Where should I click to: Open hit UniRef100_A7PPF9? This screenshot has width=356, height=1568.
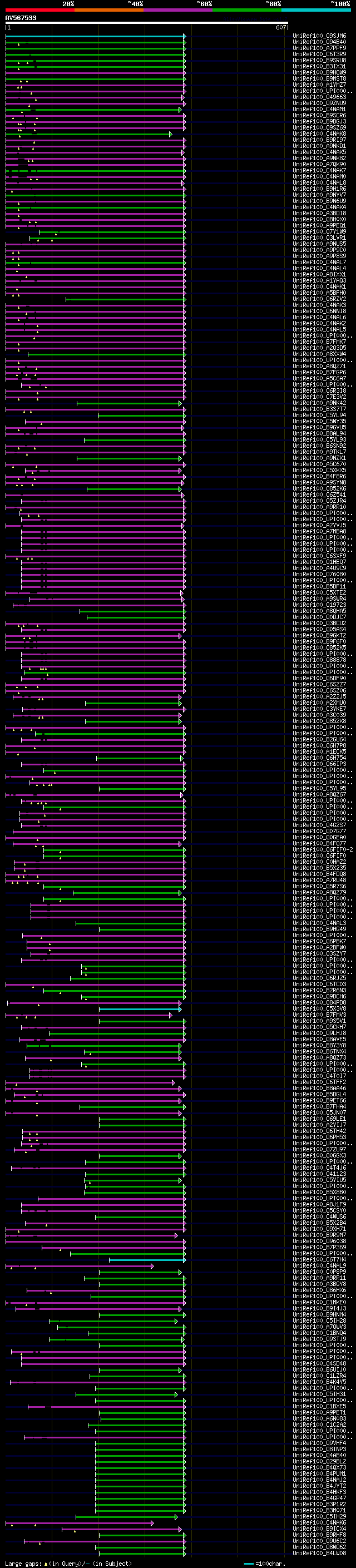coord(319,48)
